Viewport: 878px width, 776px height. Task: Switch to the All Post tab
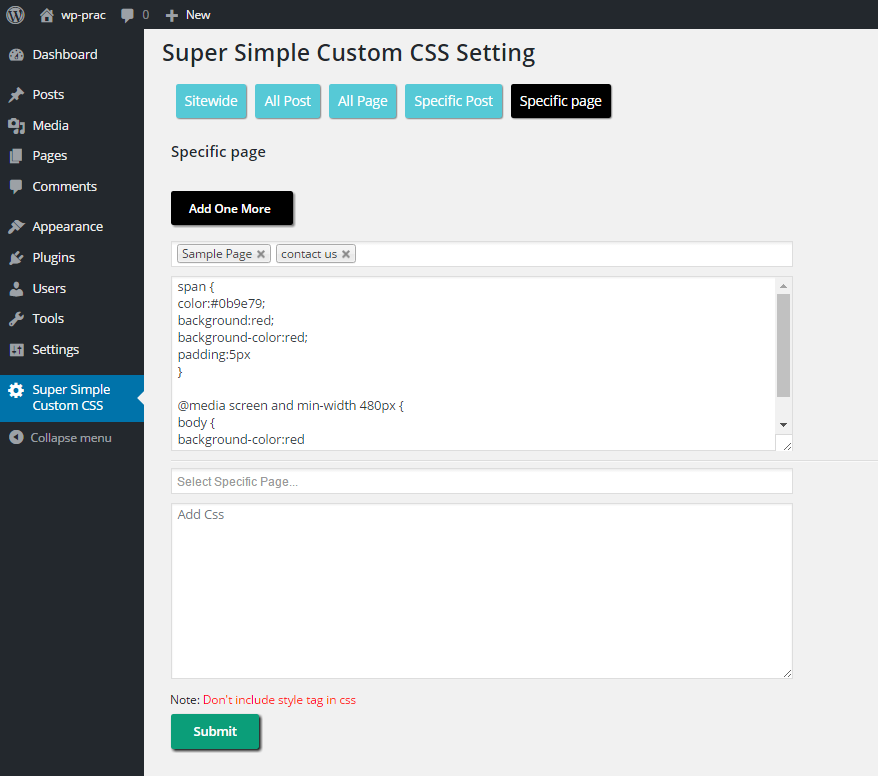[x=288, y=101]
